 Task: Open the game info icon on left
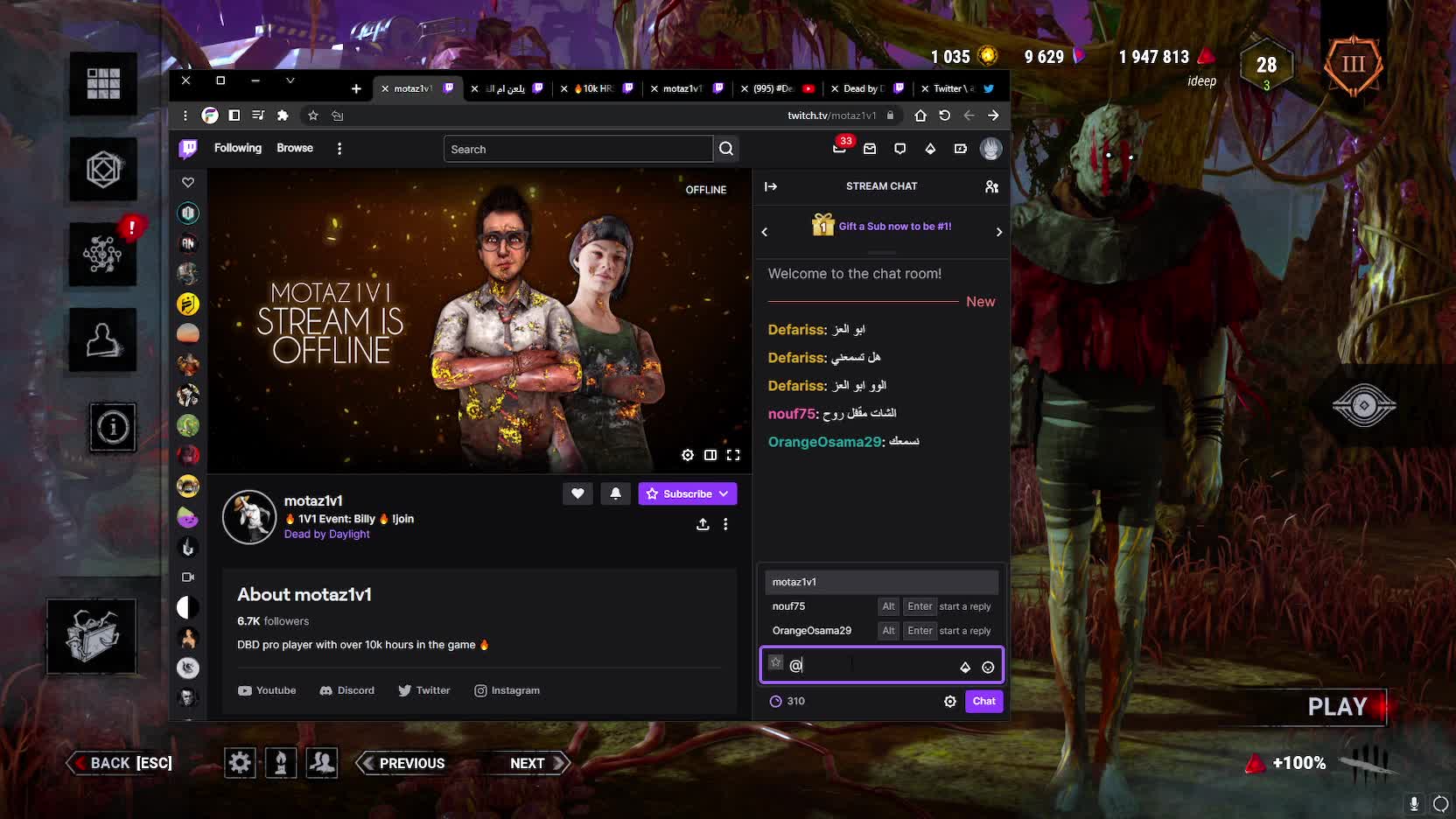[x=113, y=427]
